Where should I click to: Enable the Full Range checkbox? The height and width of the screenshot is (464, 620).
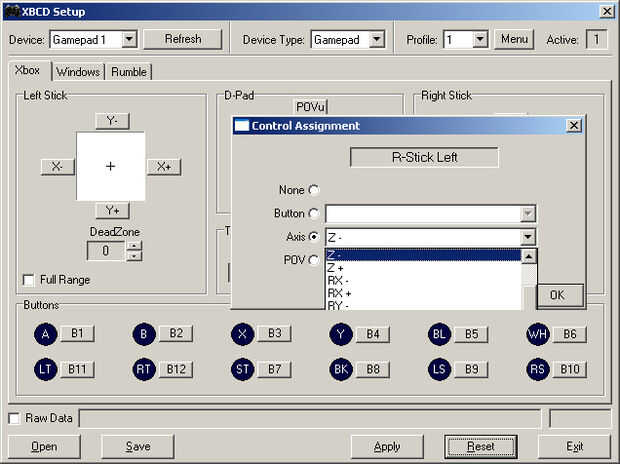pyautogui.click(x=28, y=280)
